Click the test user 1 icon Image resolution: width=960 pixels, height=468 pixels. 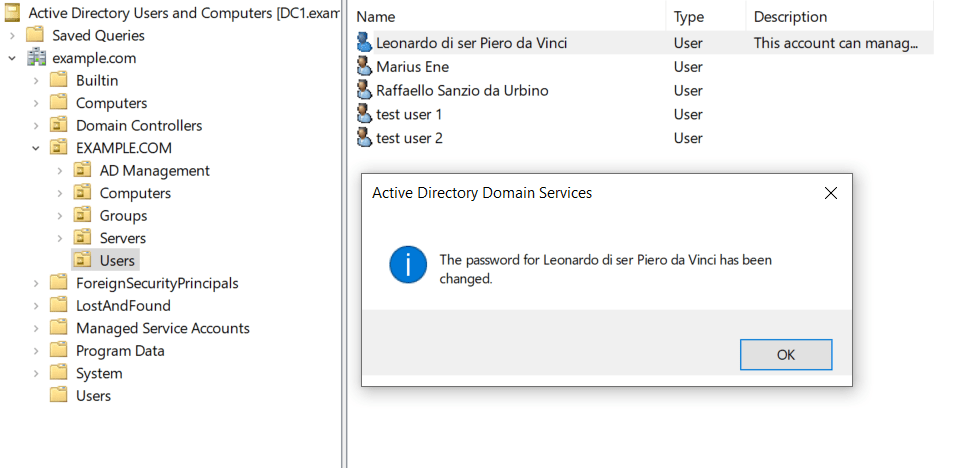coord(364,114)
